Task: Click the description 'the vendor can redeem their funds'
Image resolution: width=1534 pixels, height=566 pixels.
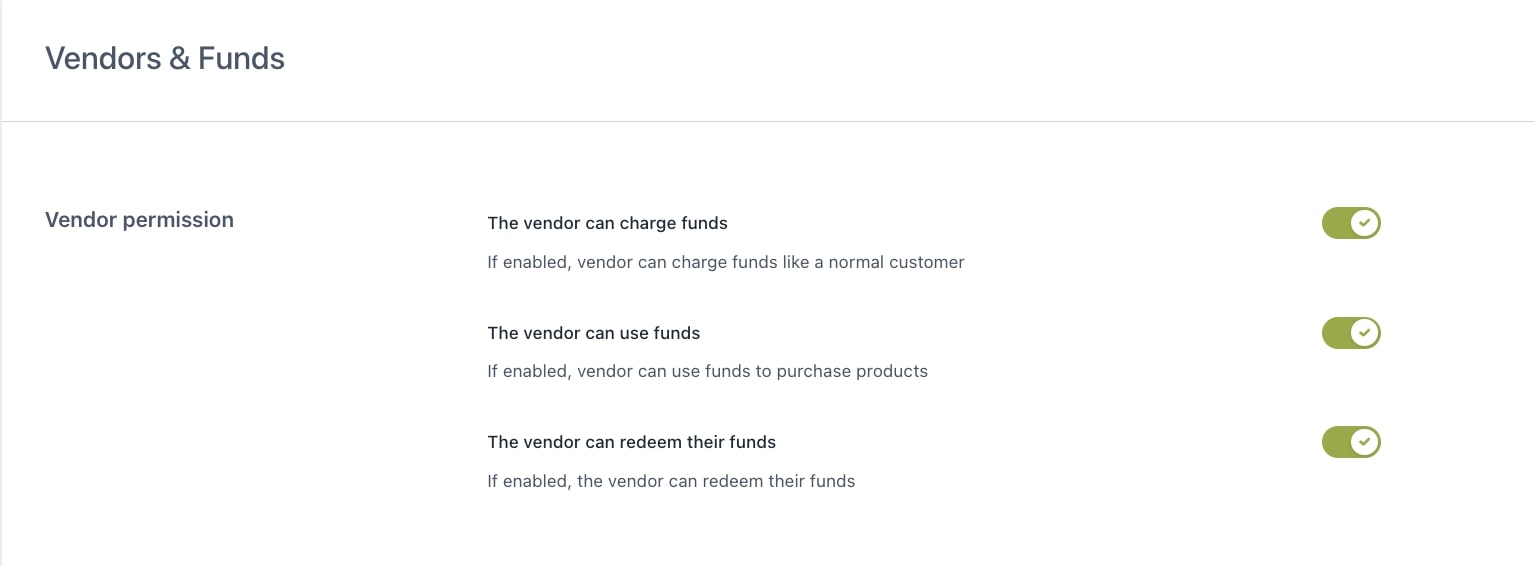Action: (x=671, y=481)
